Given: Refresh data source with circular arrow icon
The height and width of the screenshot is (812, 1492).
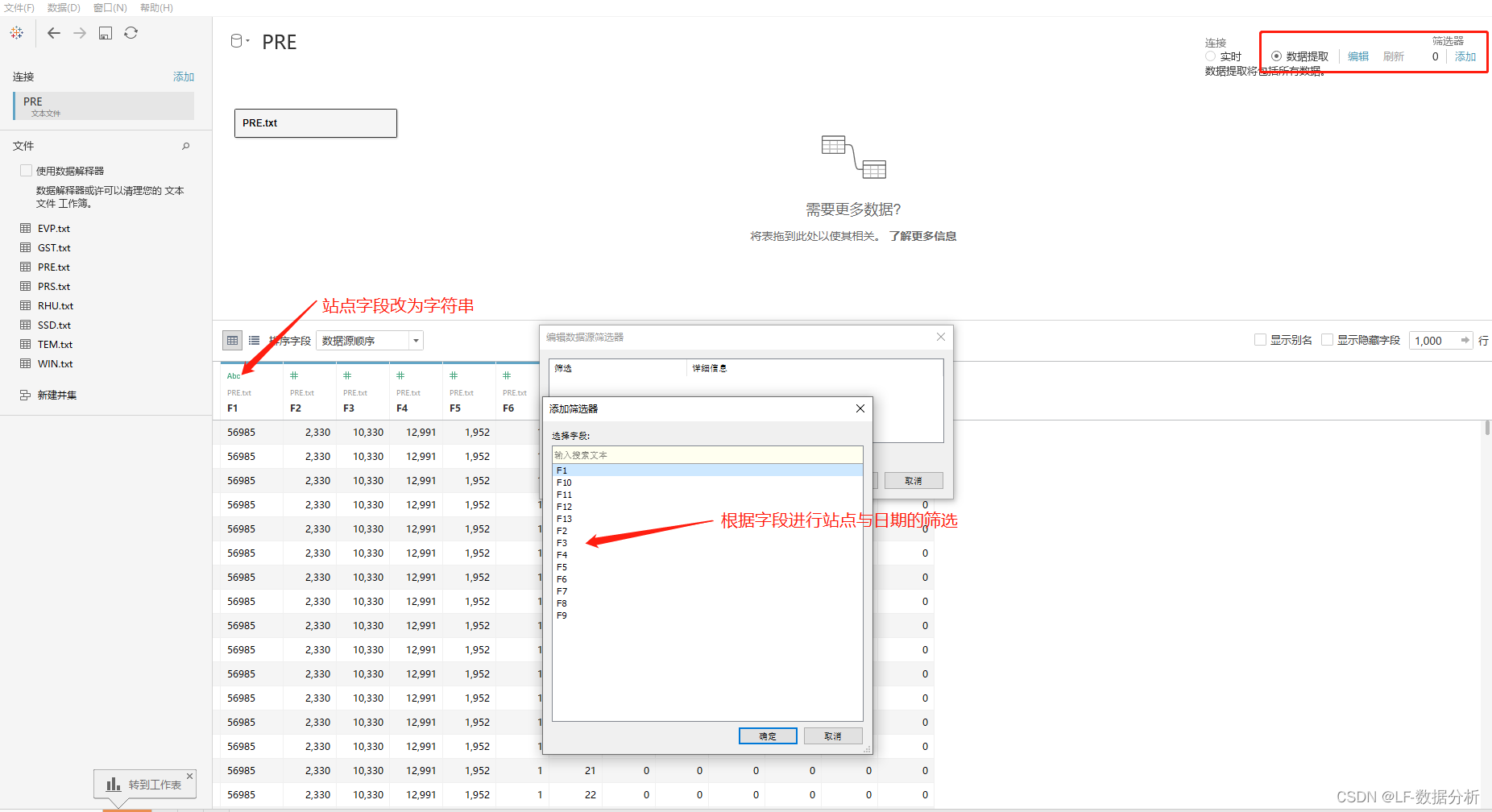Looking at the screenshot, I should coord(131,33).
